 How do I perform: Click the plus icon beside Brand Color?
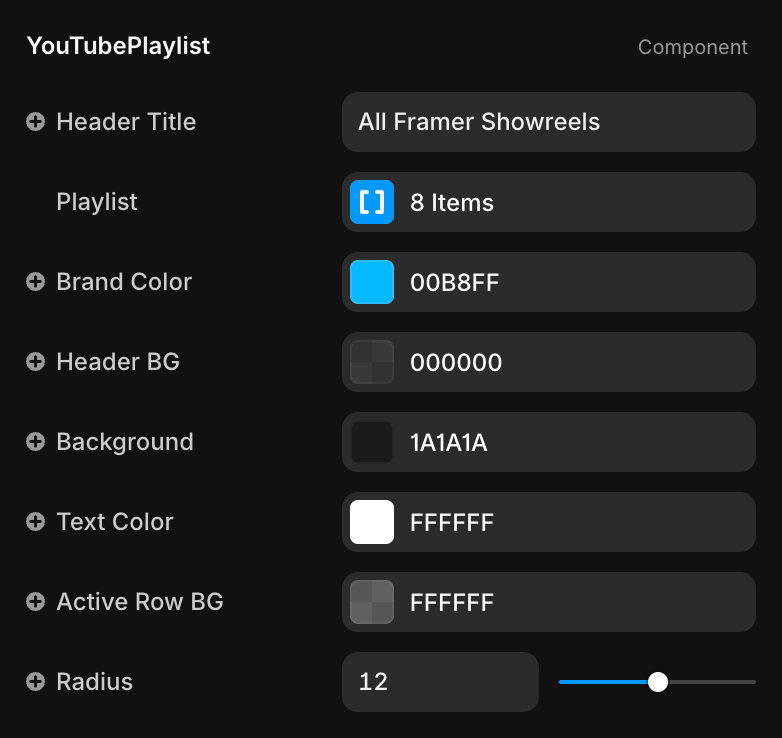point(35,282)
